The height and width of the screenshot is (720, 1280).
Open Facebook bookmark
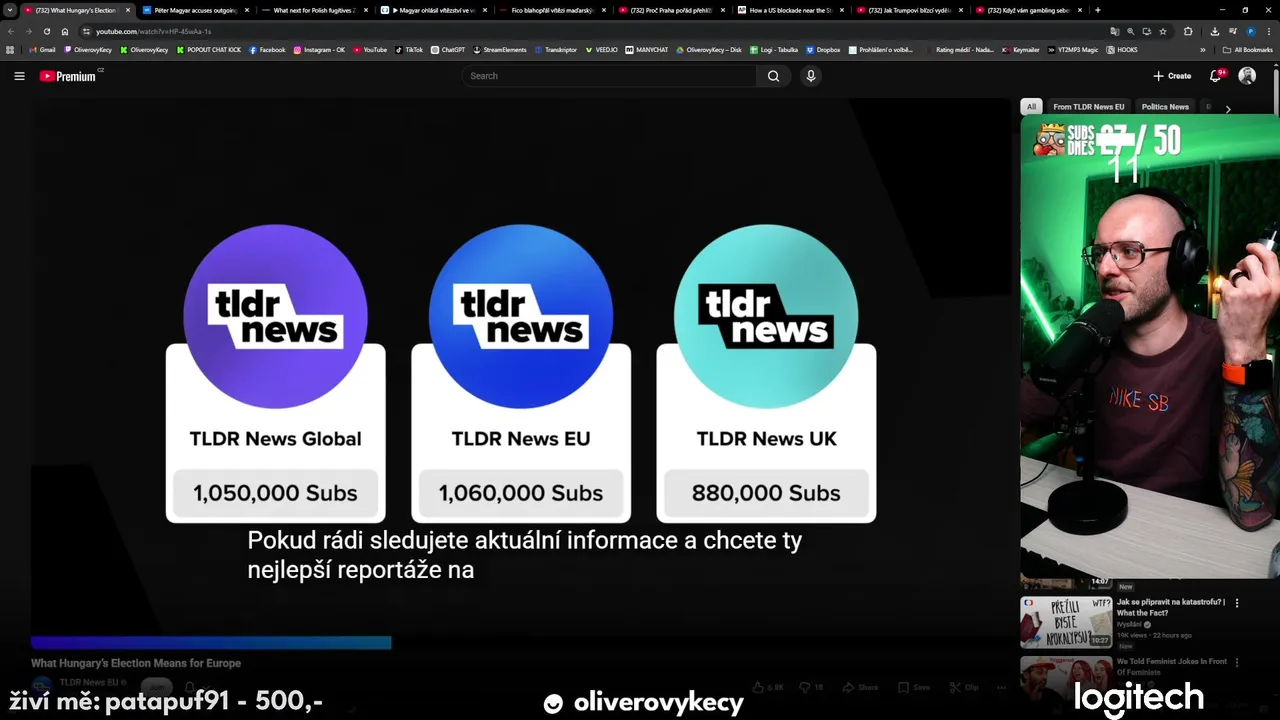(x=267, y=49)
